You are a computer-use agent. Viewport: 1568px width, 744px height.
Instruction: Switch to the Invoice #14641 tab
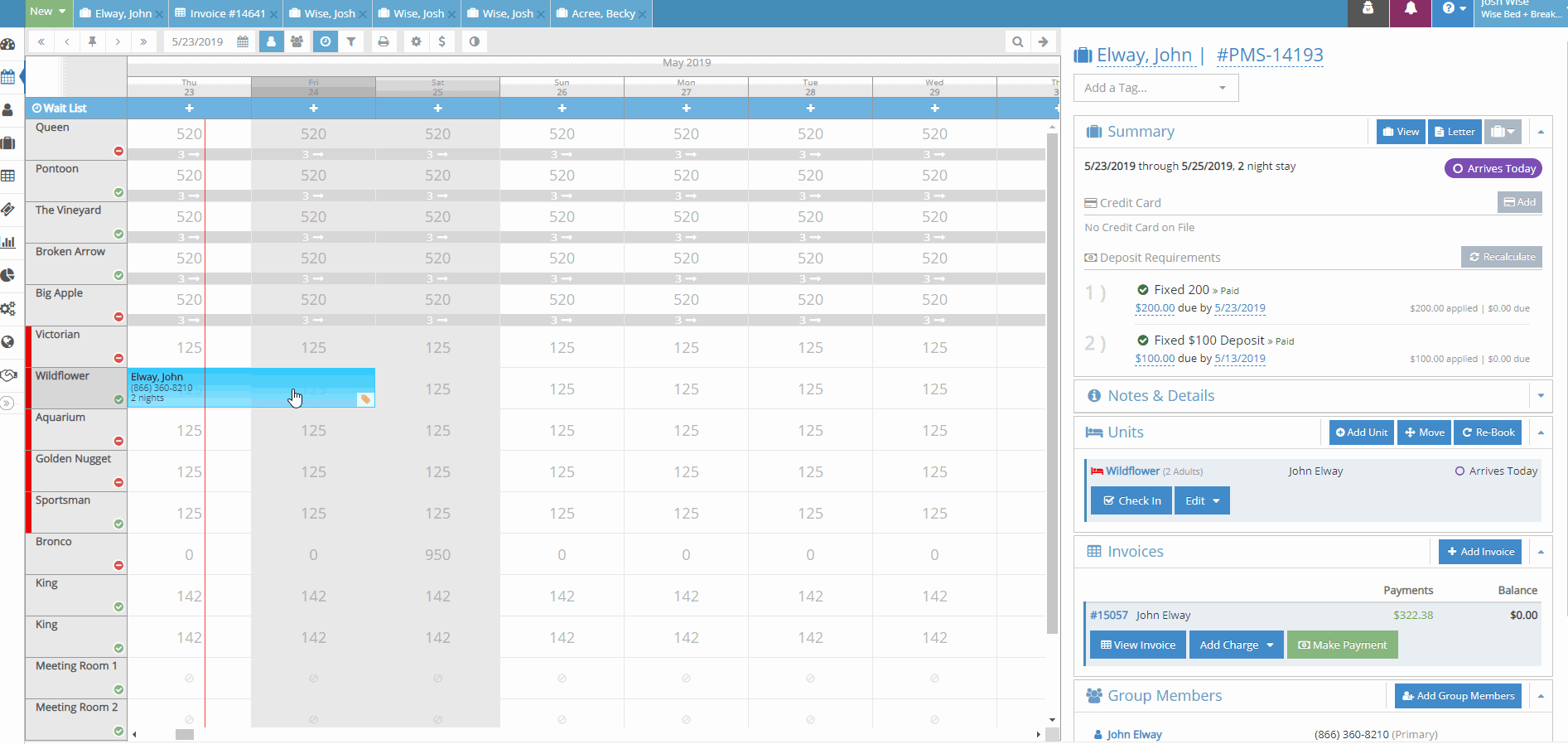[x=220, y=13]
